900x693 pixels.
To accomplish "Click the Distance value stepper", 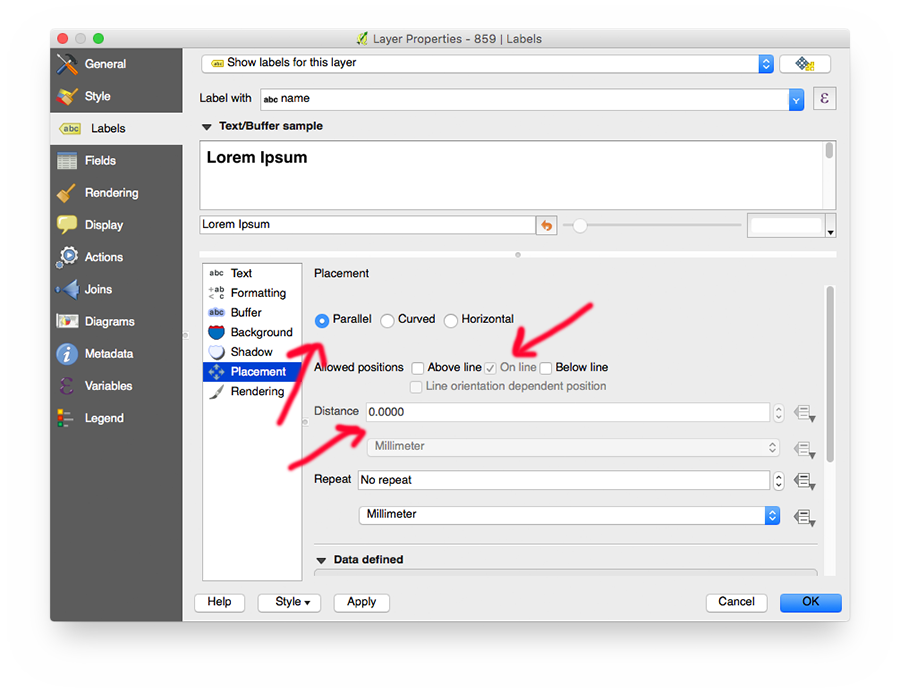I will tap(778, 413).
